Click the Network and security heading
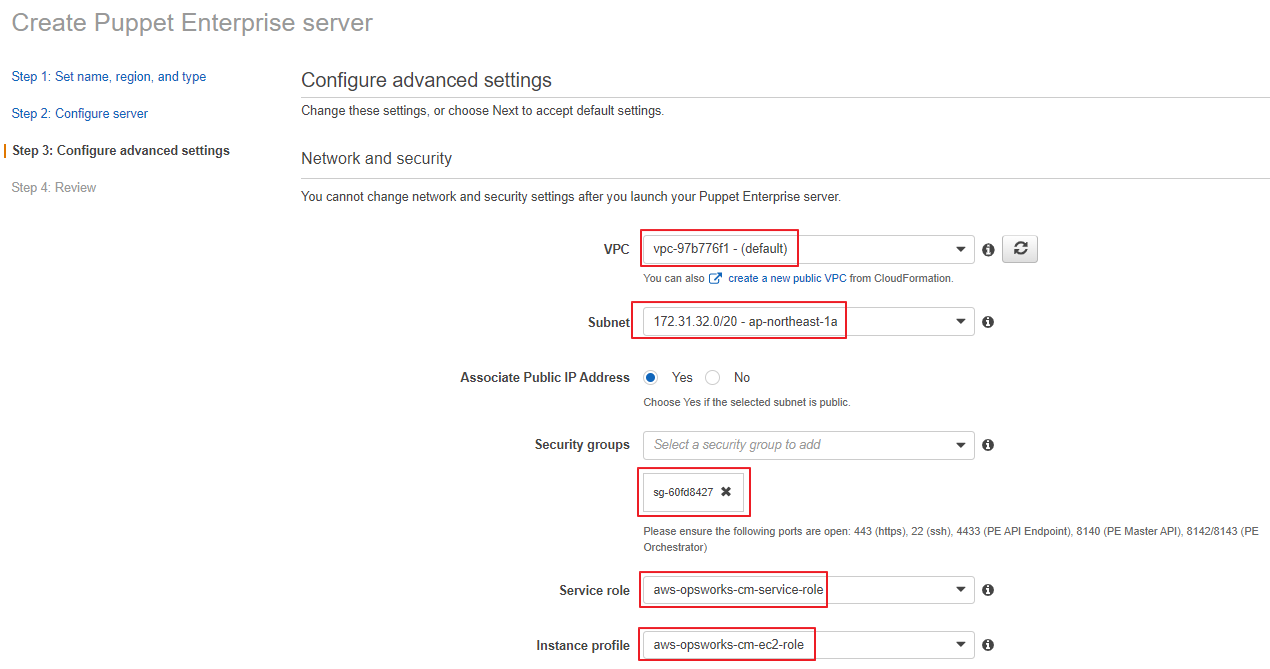1270x669 pixels. tap(377, 158)
